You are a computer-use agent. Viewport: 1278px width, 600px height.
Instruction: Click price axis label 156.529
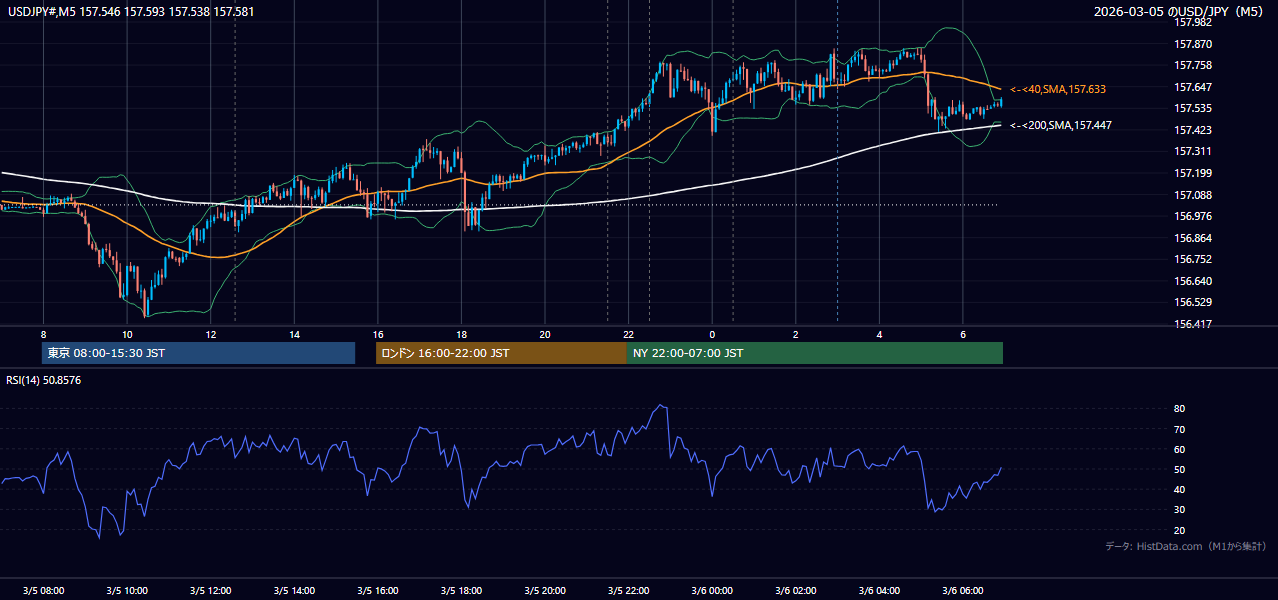pyautogui.click(x=1193, y=302)
